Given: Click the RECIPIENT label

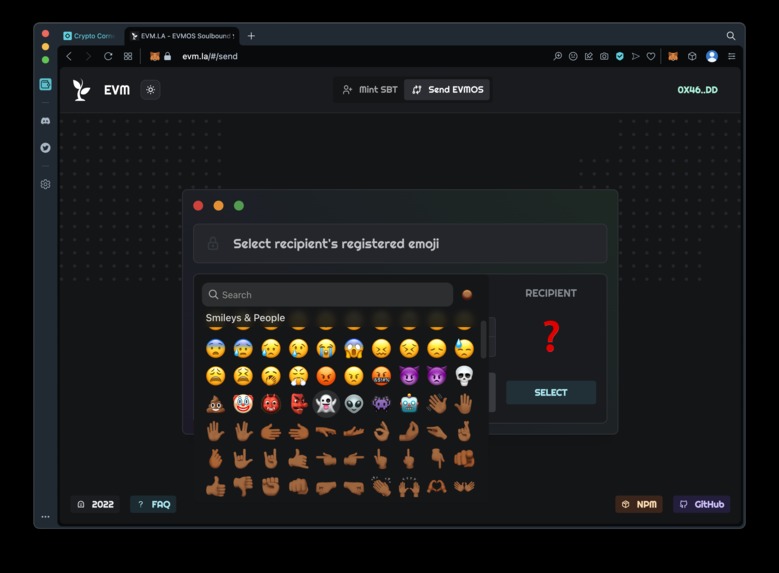Looking at the screenshot, I should coord(551,293).
